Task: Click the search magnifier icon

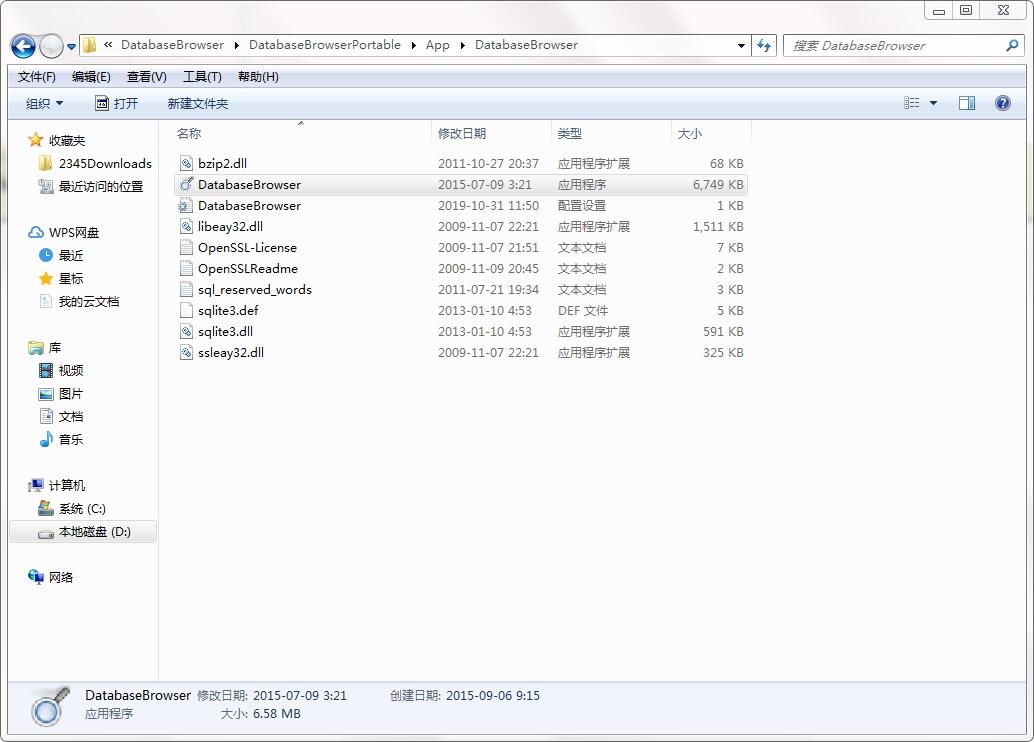Action: tap(1012, 46)
